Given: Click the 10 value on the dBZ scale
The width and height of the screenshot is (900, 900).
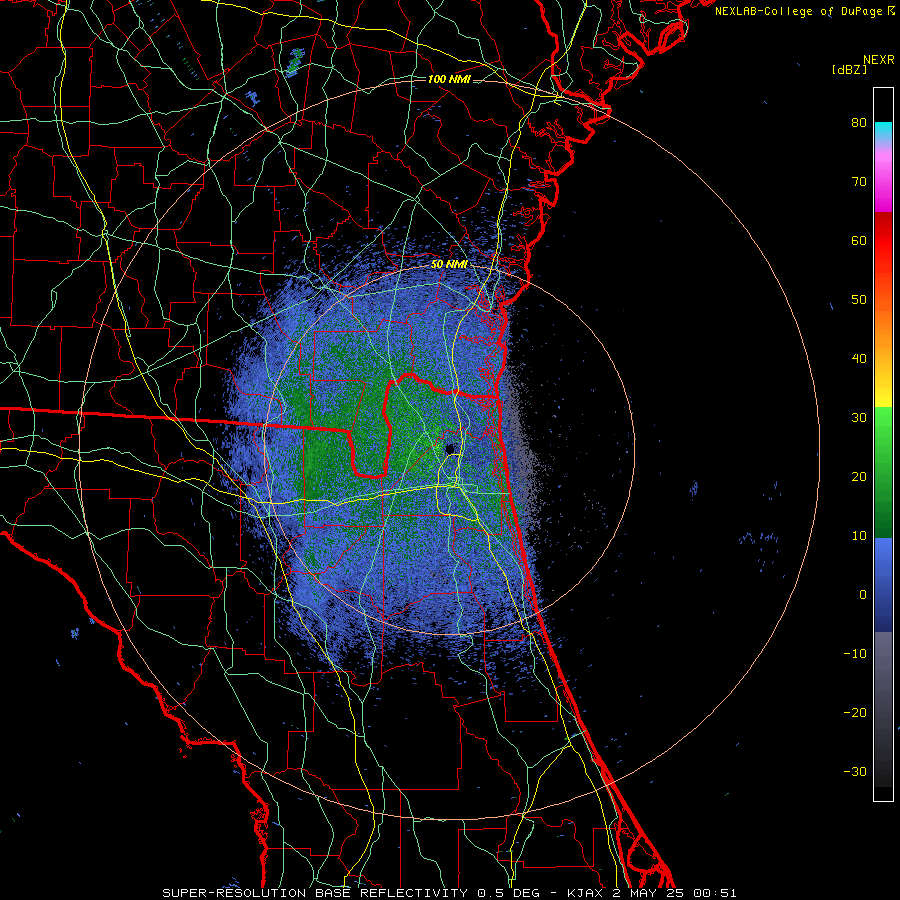Looking at the screenshot, I should click(x=859, y=536).
